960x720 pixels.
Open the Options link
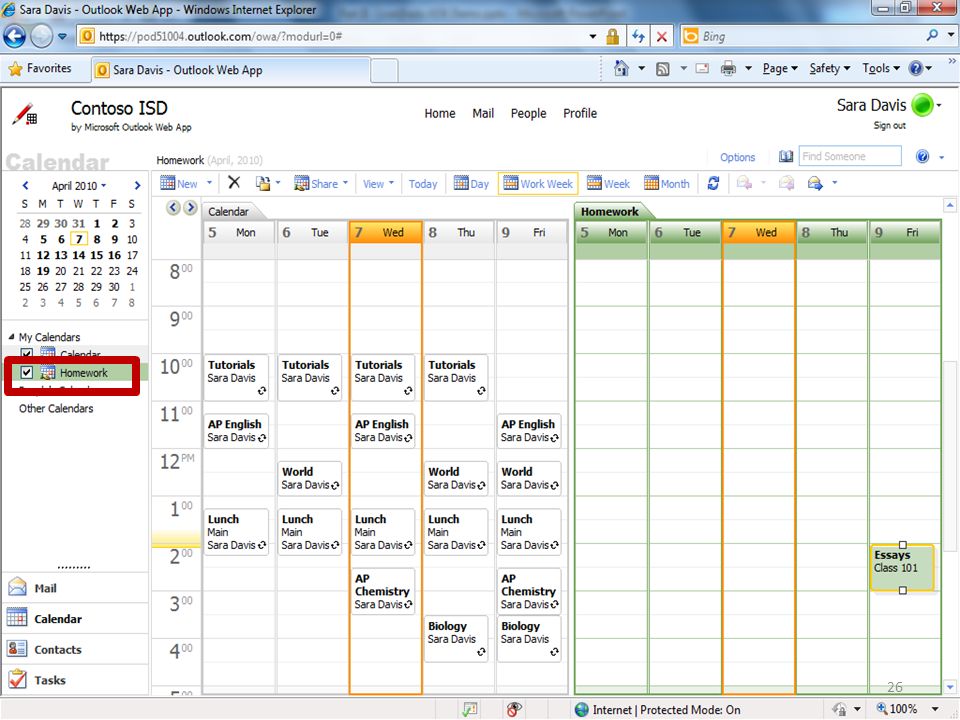coord(737,157)
